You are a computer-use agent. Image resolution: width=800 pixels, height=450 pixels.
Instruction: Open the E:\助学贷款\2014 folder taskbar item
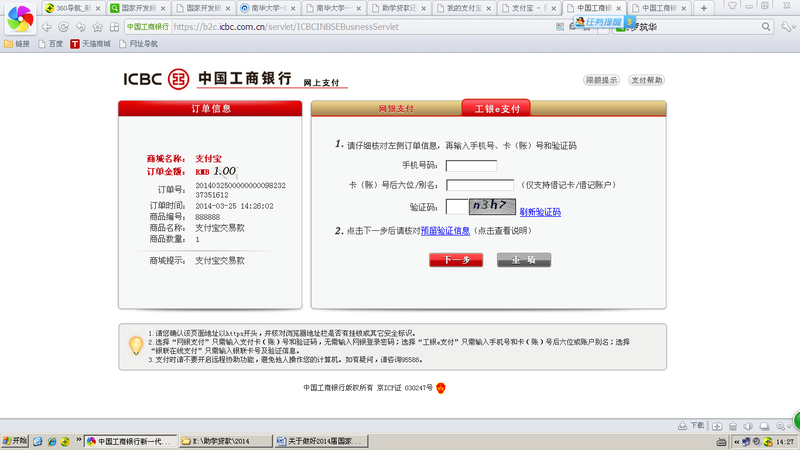click(x=226, y=441)
